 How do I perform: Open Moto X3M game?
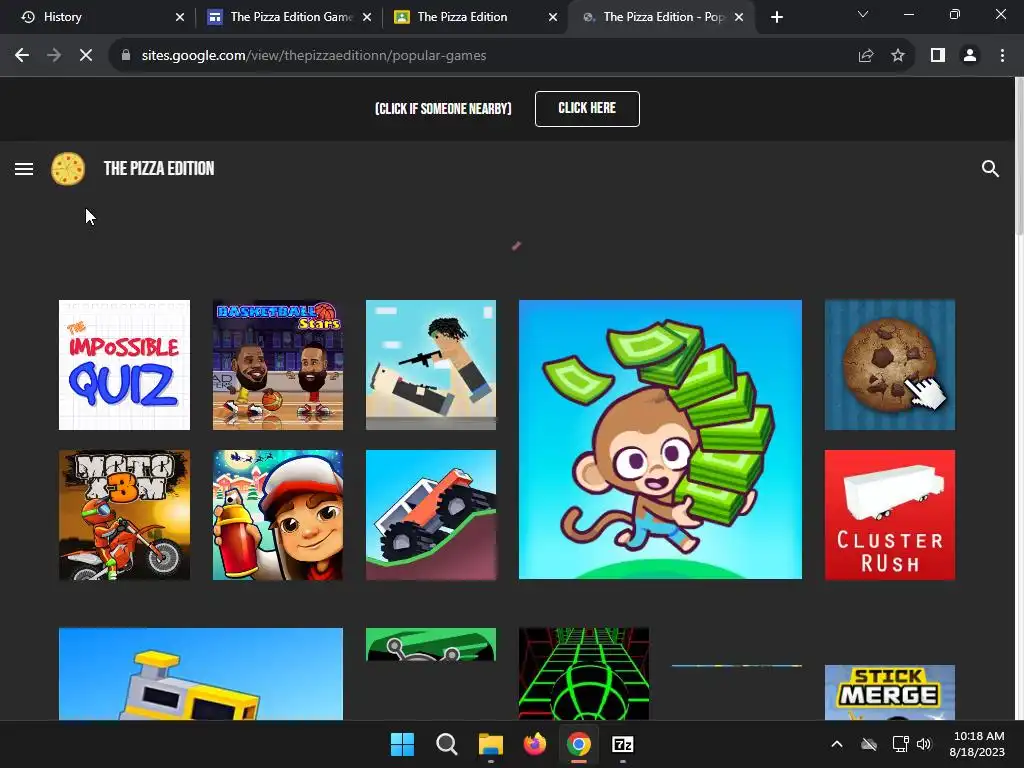pos(124,515)
